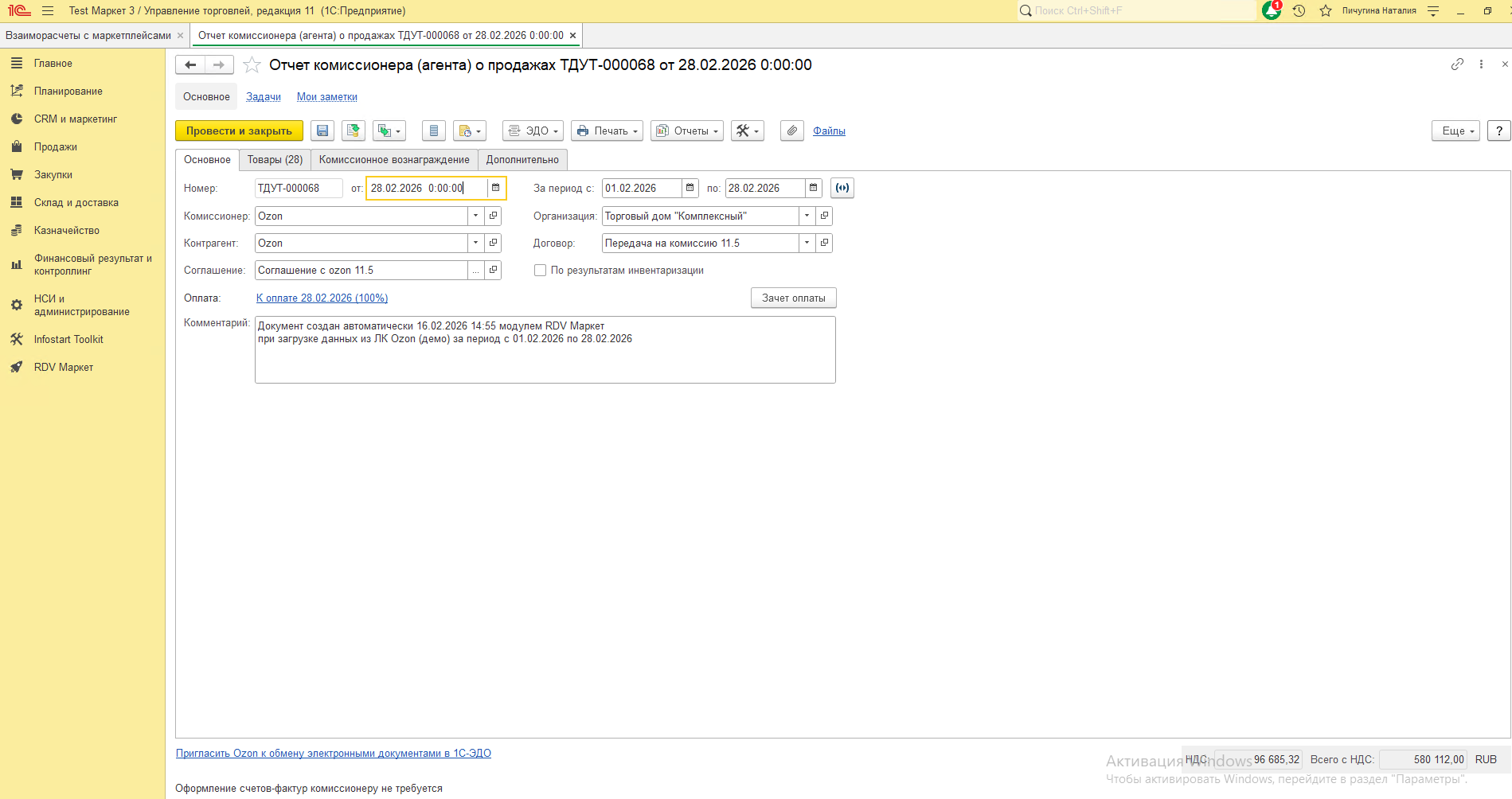The height and width of the screenshot is (799, 1512).
Task: Open the Печать dropdown menu
Action: [607, 131]
